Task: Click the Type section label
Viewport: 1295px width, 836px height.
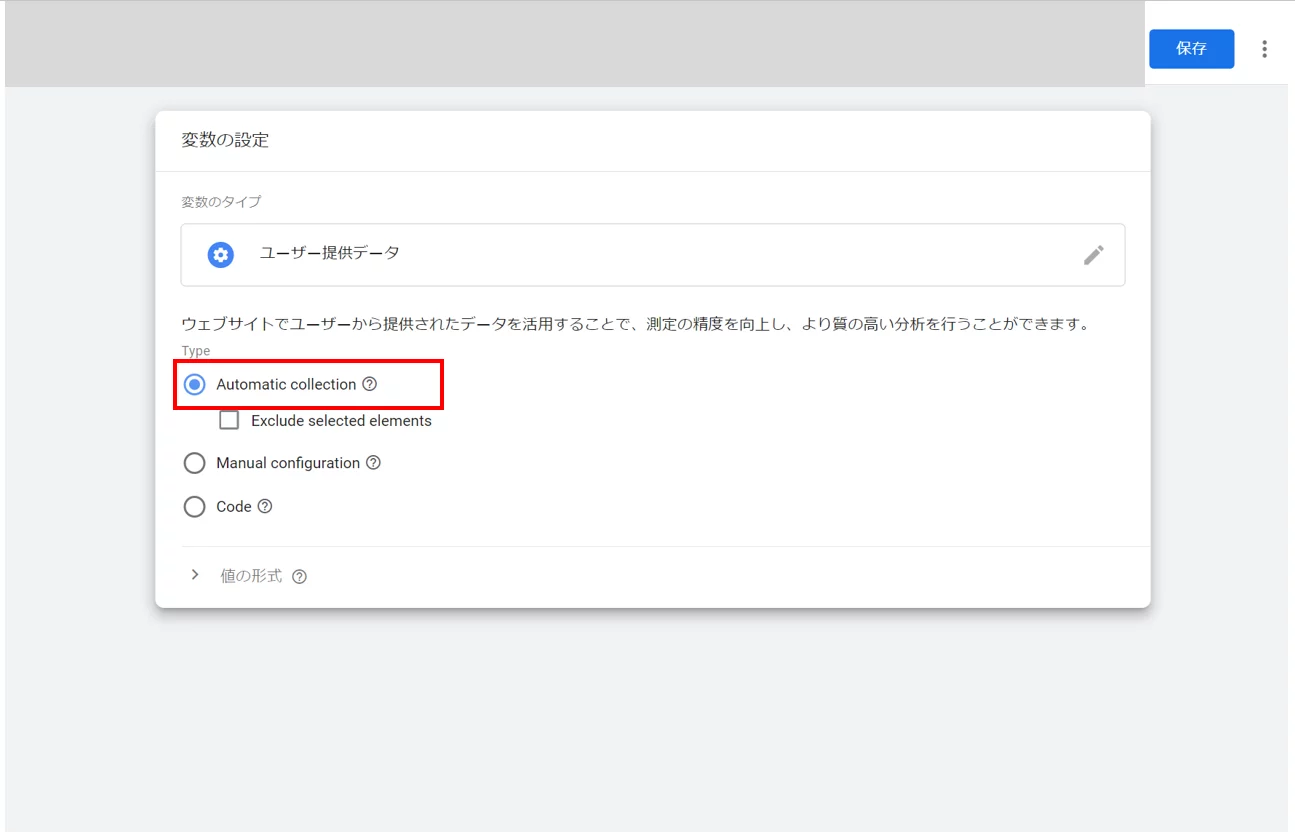Action: pos(196,350)
